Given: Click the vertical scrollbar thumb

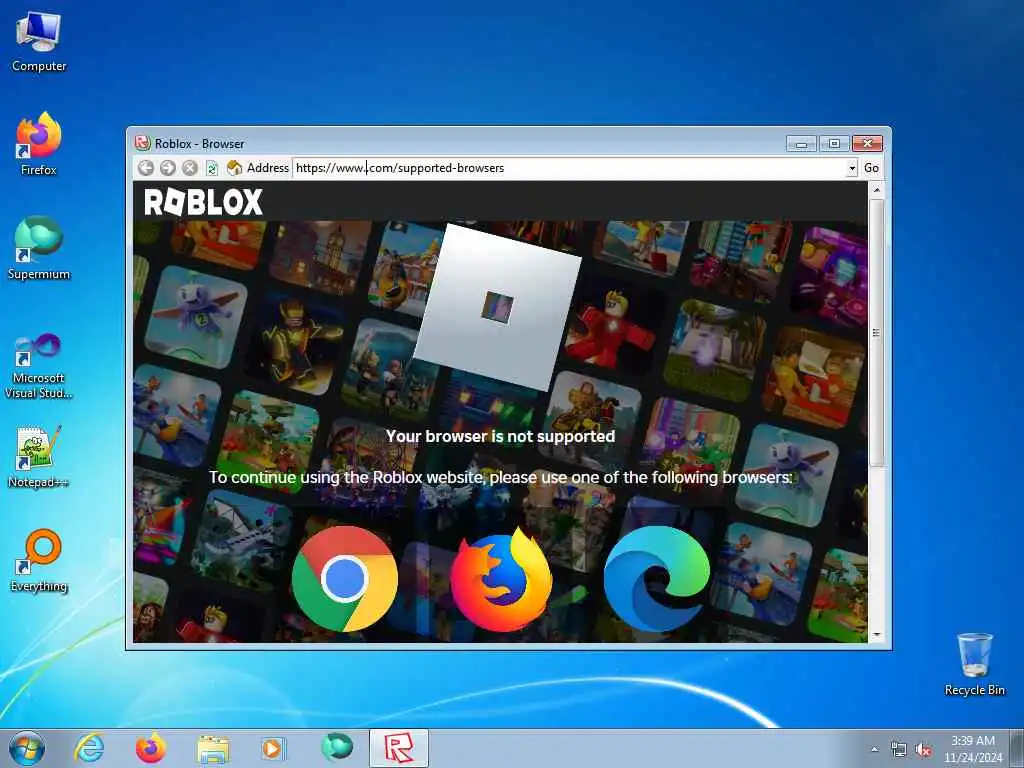Looking at the screenshot, I should coord(876,333).
